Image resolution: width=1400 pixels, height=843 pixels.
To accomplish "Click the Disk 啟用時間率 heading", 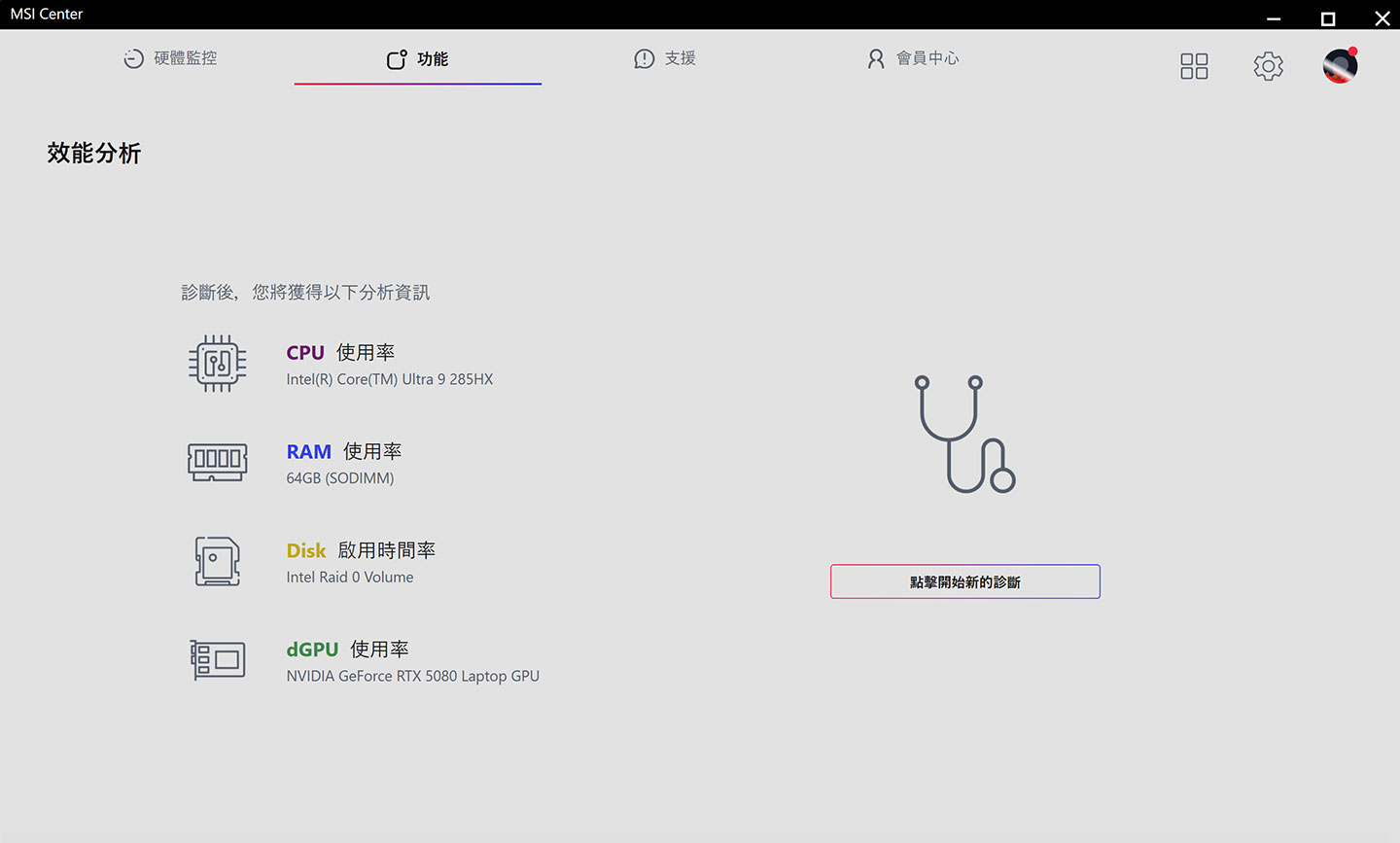I will (361, 550).
